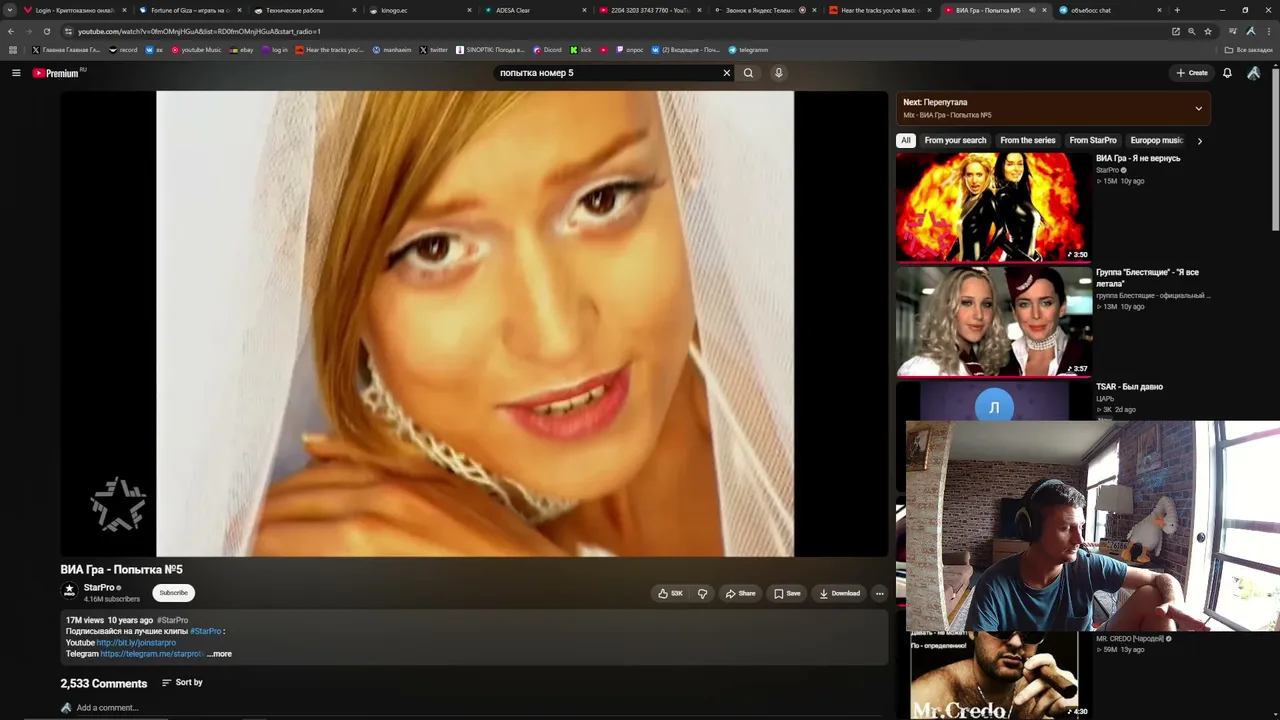Open the Все закладки bookmarks folder
Viewport: 1280px width, 720px height.
(x=1249, y=50)
